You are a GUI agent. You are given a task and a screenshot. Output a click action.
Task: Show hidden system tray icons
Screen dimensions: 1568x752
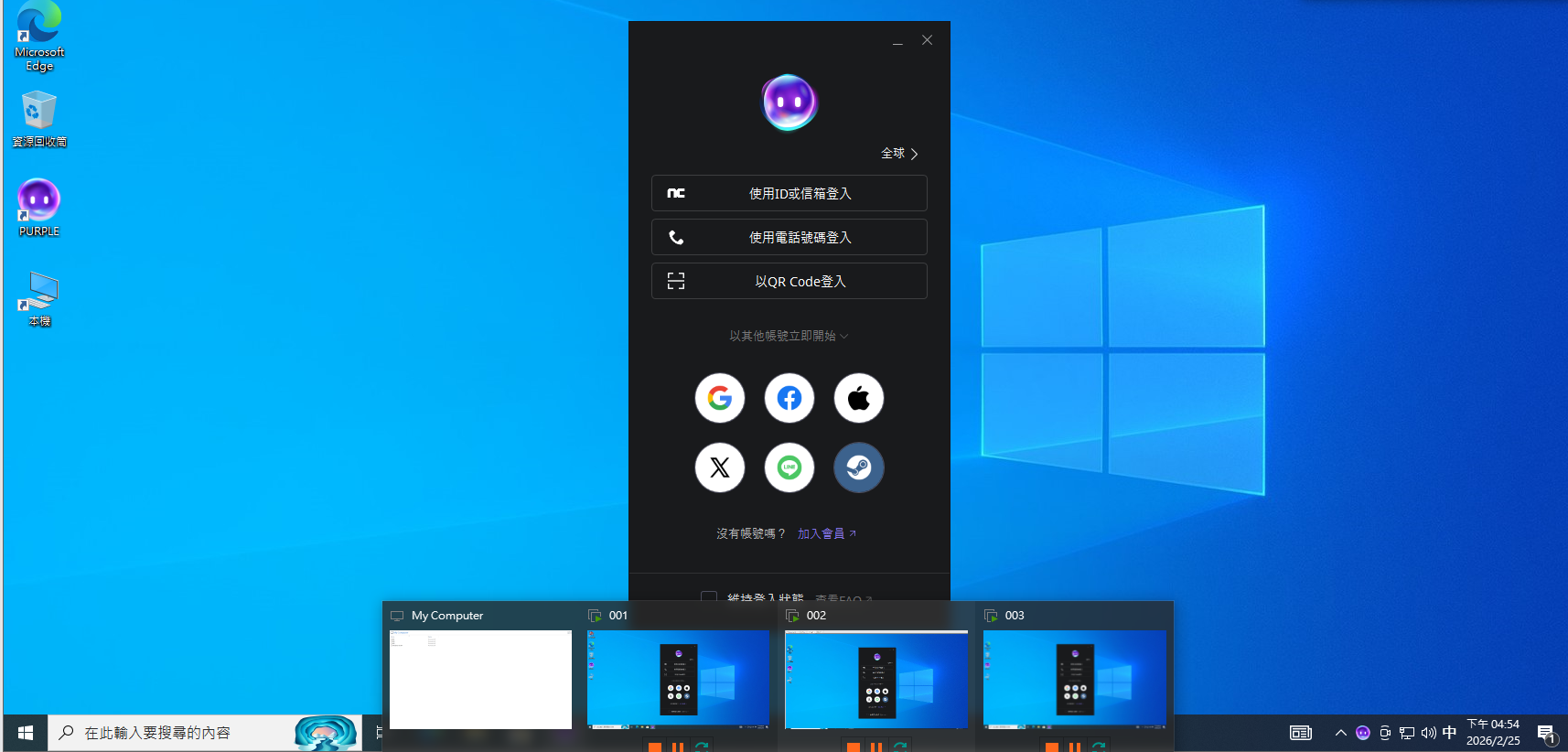point(1340,733)
